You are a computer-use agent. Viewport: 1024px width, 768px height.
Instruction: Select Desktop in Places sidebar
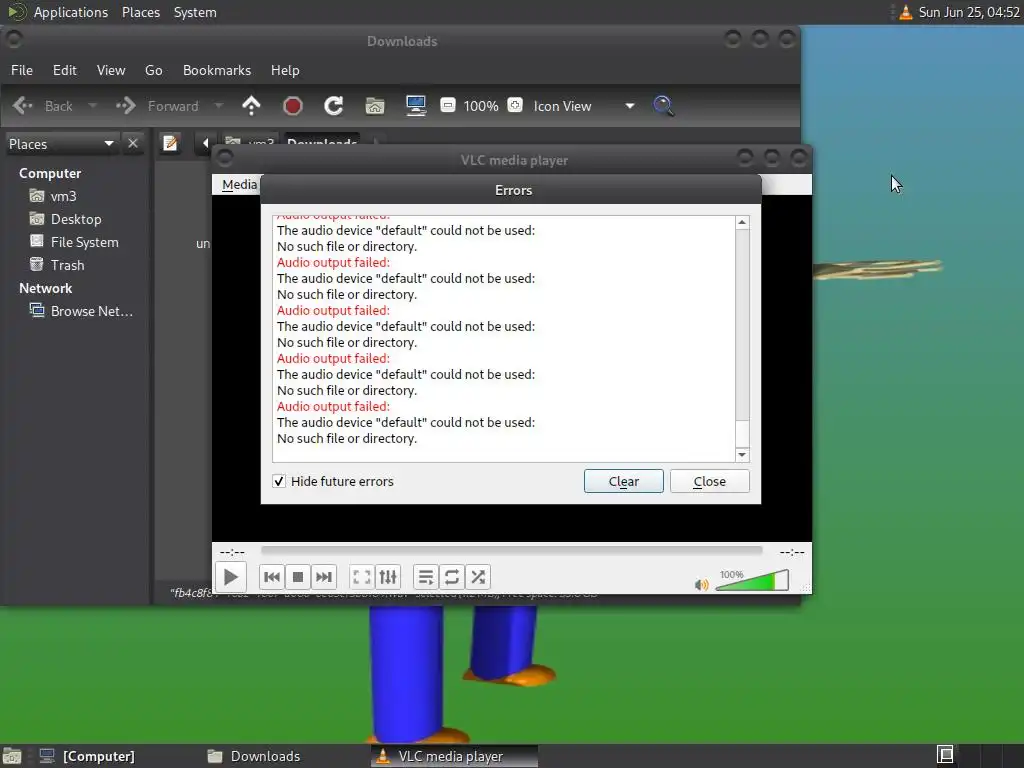click(x=76, y=219)
